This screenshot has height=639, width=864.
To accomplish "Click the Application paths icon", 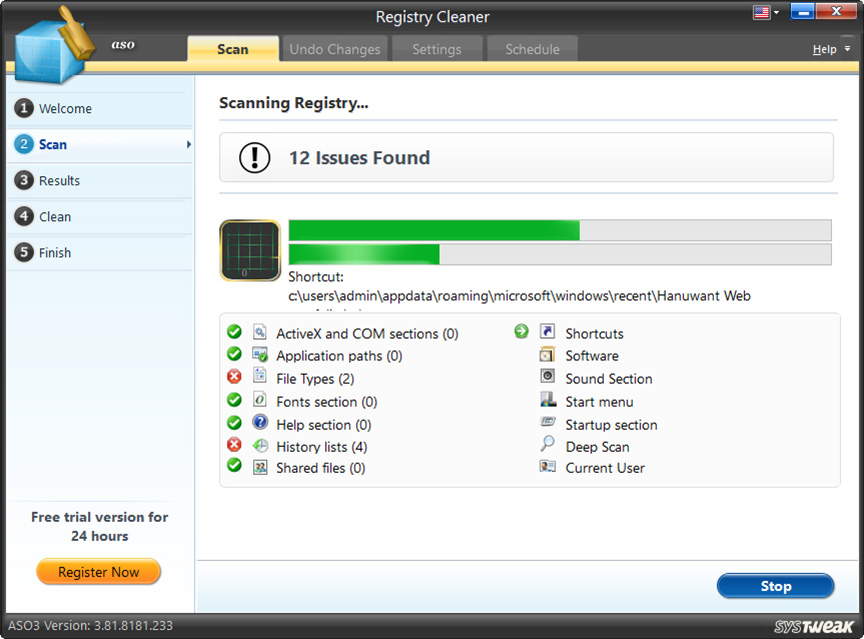I will pyautogui.click(x=261, y=354).
